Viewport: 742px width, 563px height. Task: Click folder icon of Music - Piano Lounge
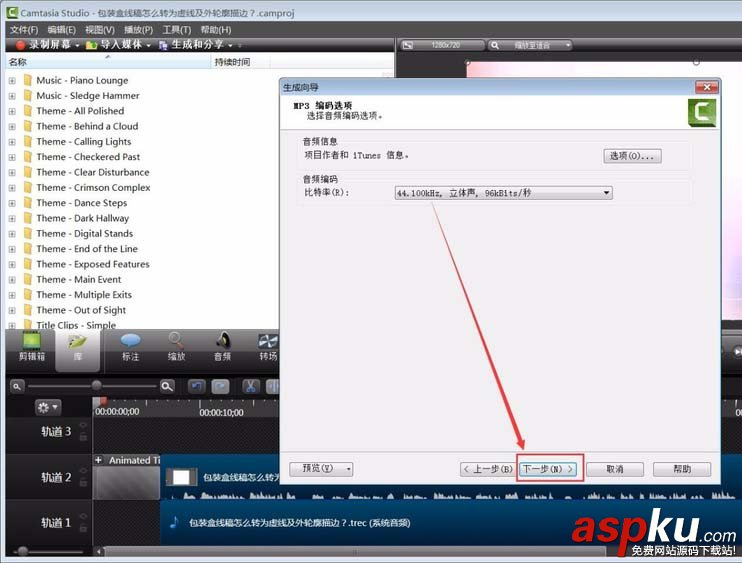pos(28,80)
